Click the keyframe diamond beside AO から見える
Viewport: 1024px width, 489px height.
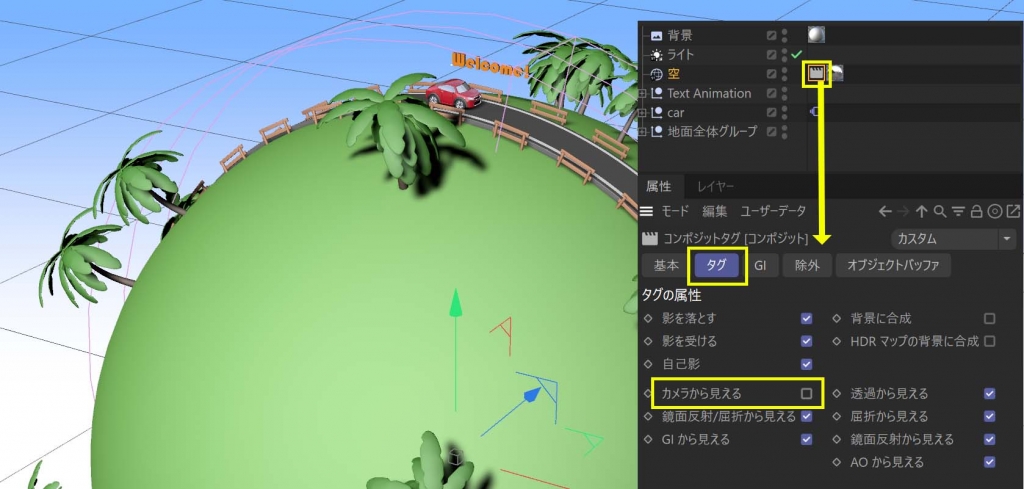click(x=837, y=462)
